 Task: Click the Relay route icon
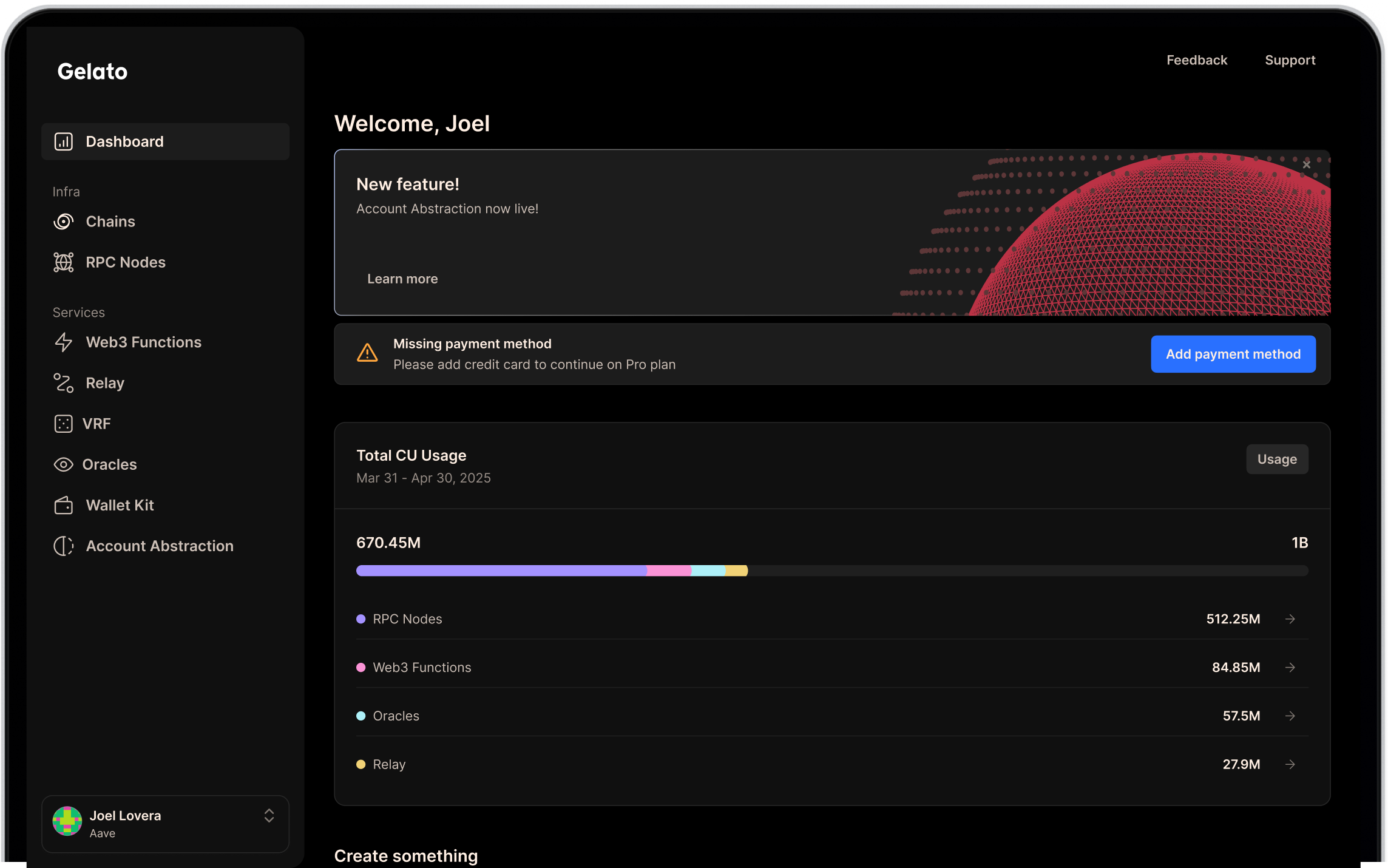pos(64,383)
